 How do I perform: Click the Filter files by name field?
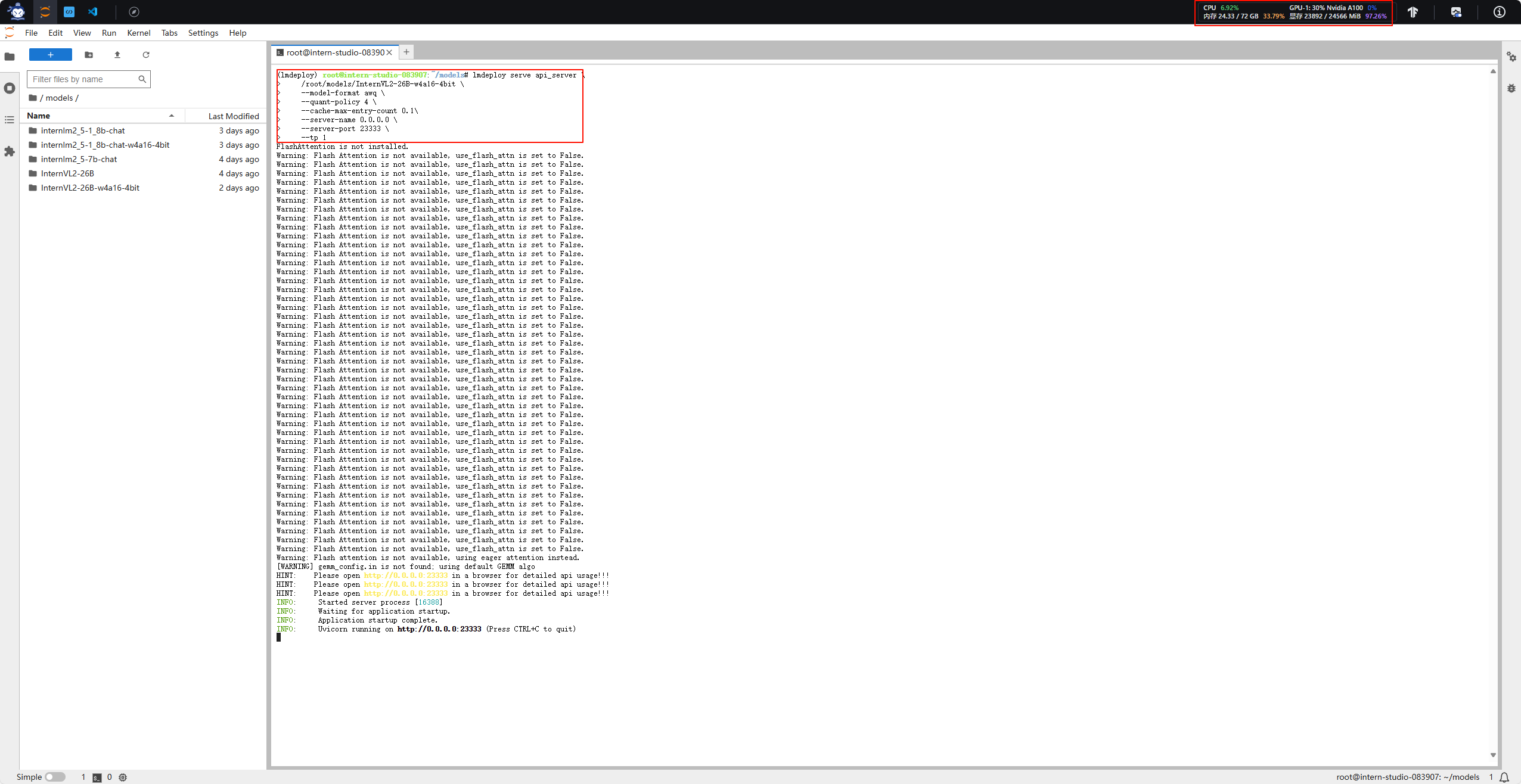83,79
